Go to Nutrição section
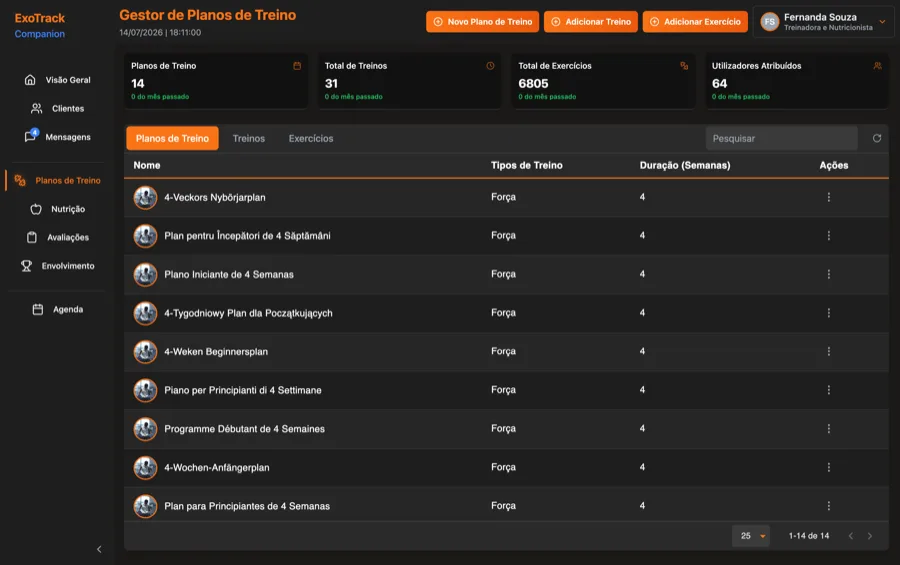This screenshot has width=900, height=565. tap(57, 209)
